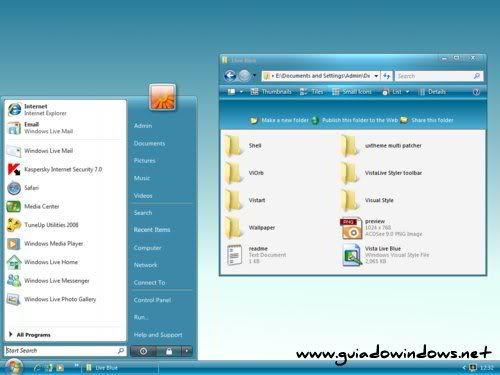Switch to Thumbnails view
The height and width of the screenshot is (375, 500).
(271, 92)
